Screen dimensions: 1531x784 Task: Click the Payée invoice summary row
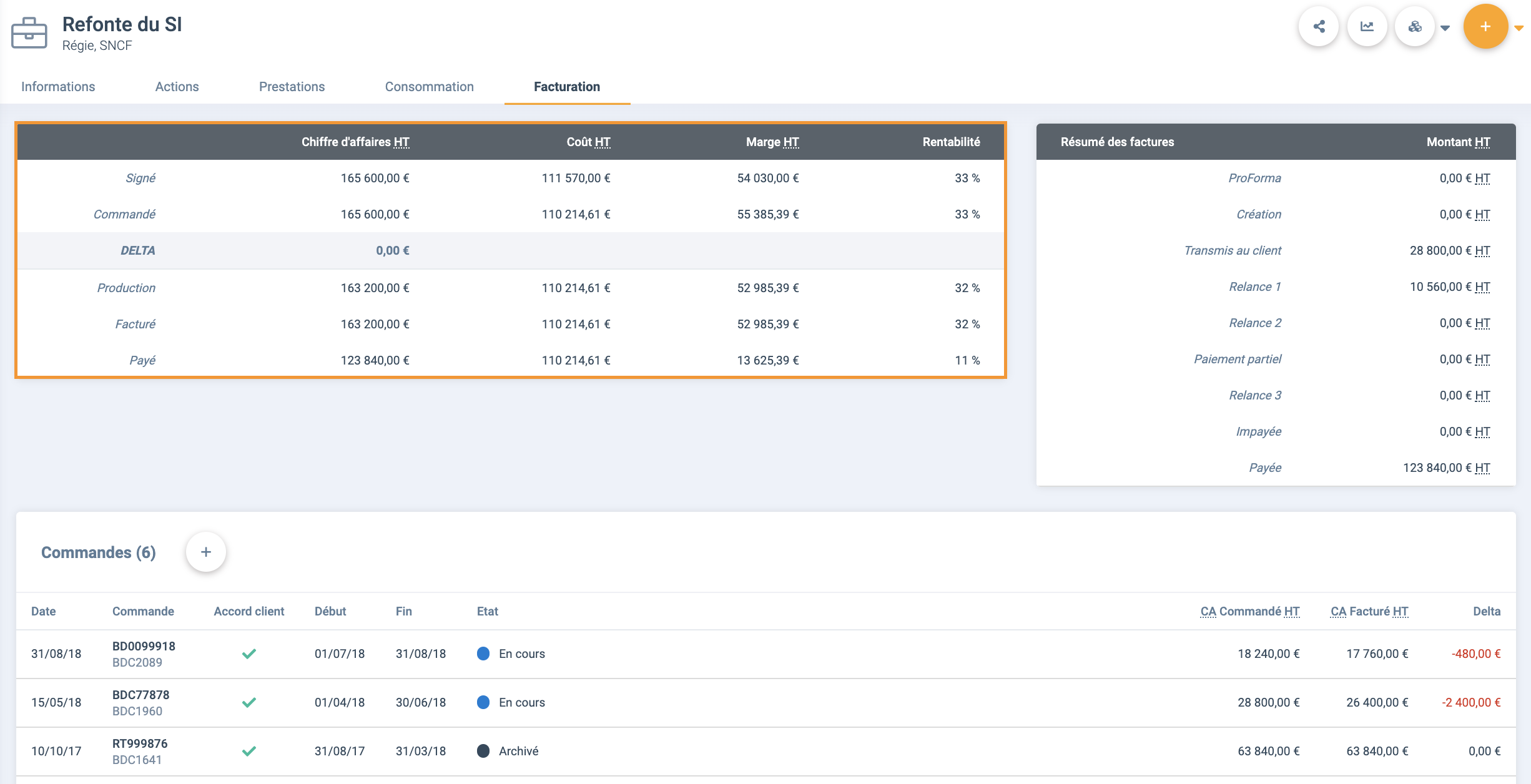(1276, 468)
